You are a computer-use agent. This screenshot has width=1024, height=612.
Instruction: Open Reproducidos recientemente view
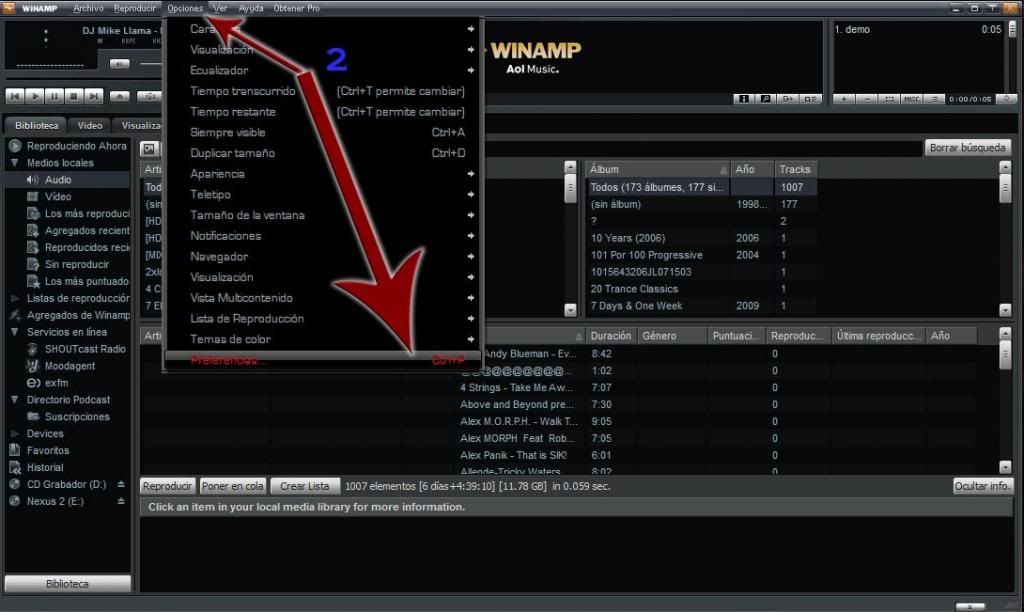pos(78,248)
